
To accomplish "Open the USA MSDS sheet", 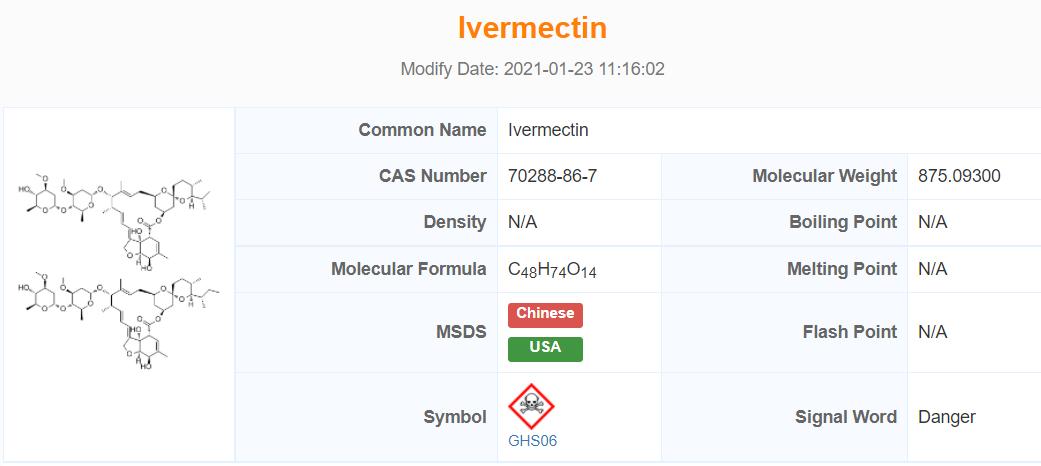I will [545, 348].
